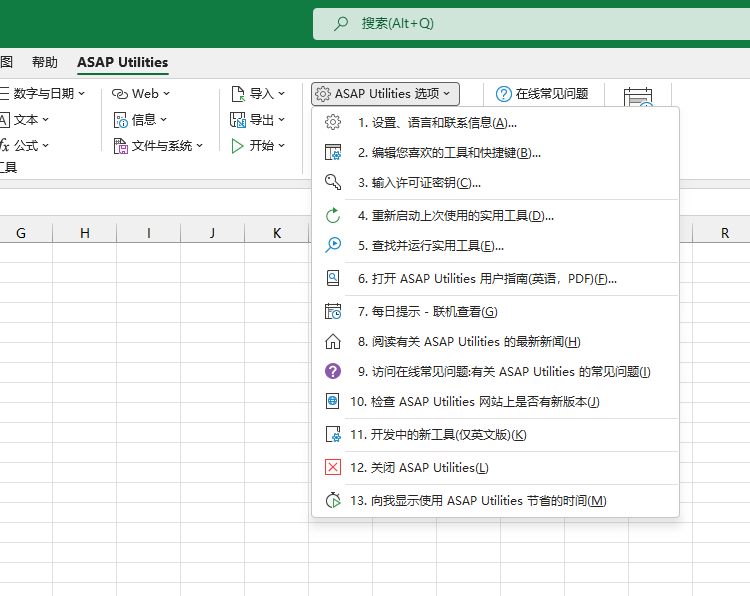Open the 开始 dropdown arrow
The width and height of the screenshot is (750, 596).
pyautogui.click(x=281, y=145)
